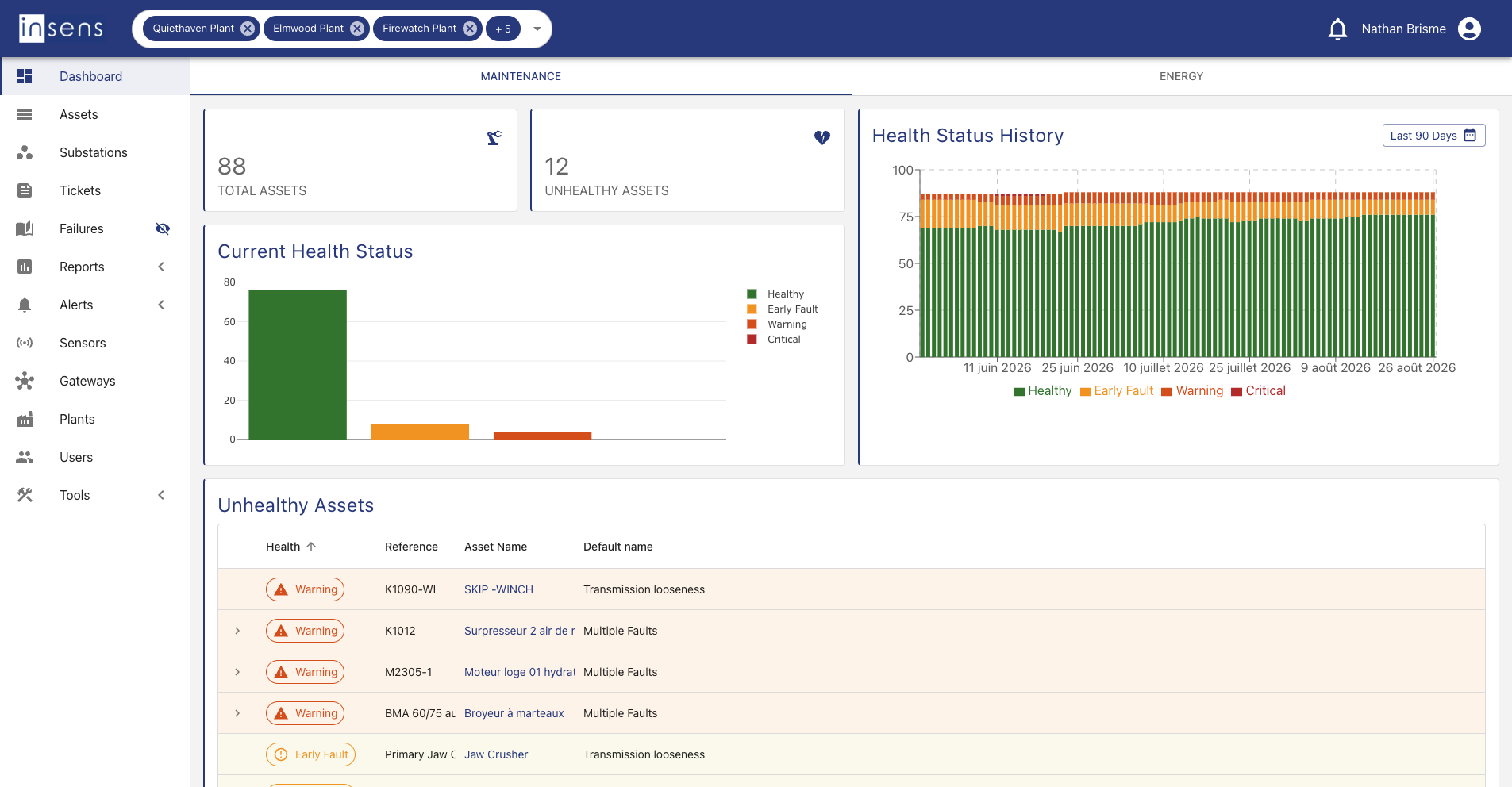Click the Substations icon in the sidebar
Screen dimensions: 1512x787
click(25, 152)
